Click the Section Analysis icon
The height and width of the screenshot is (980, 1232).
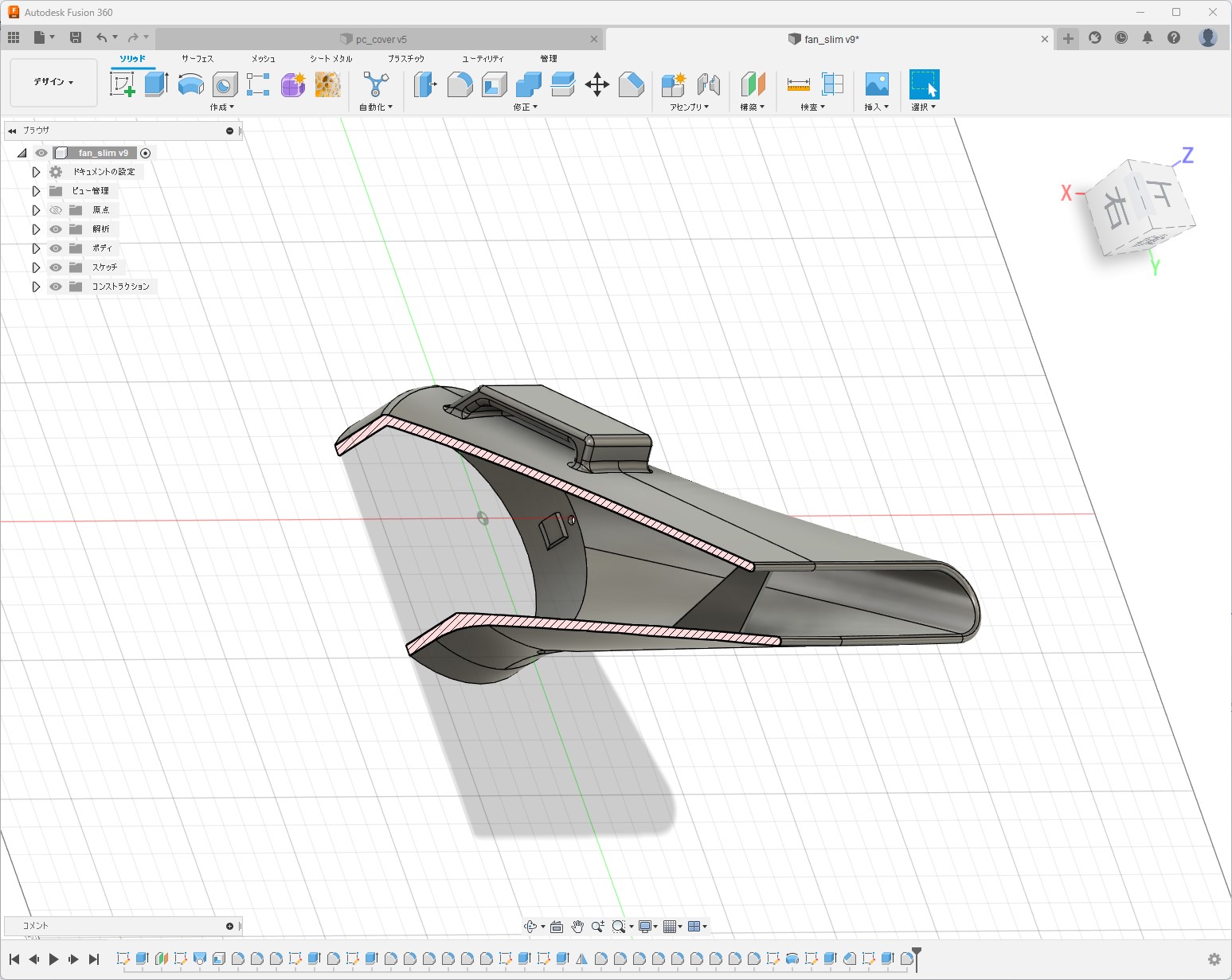tap(832, 84)
